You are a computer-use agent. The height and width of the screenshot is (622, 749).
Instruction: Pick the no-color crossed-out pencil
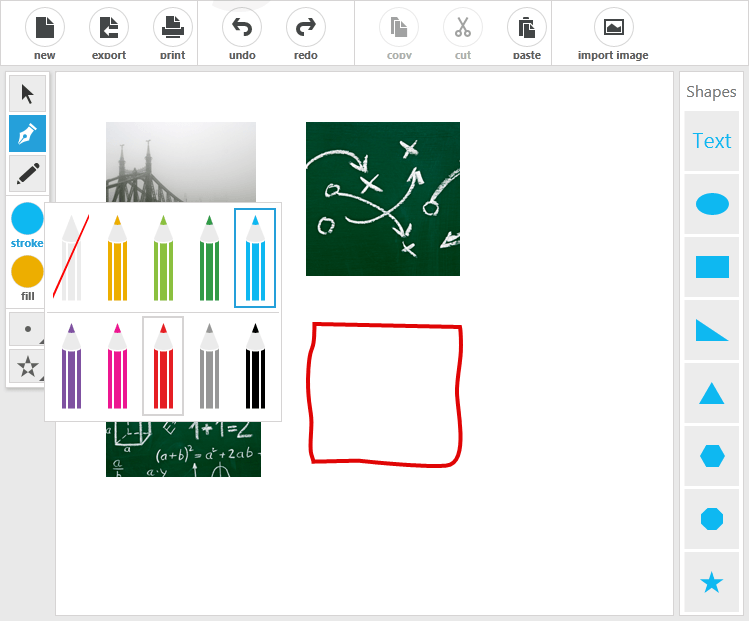pos(71,258)
